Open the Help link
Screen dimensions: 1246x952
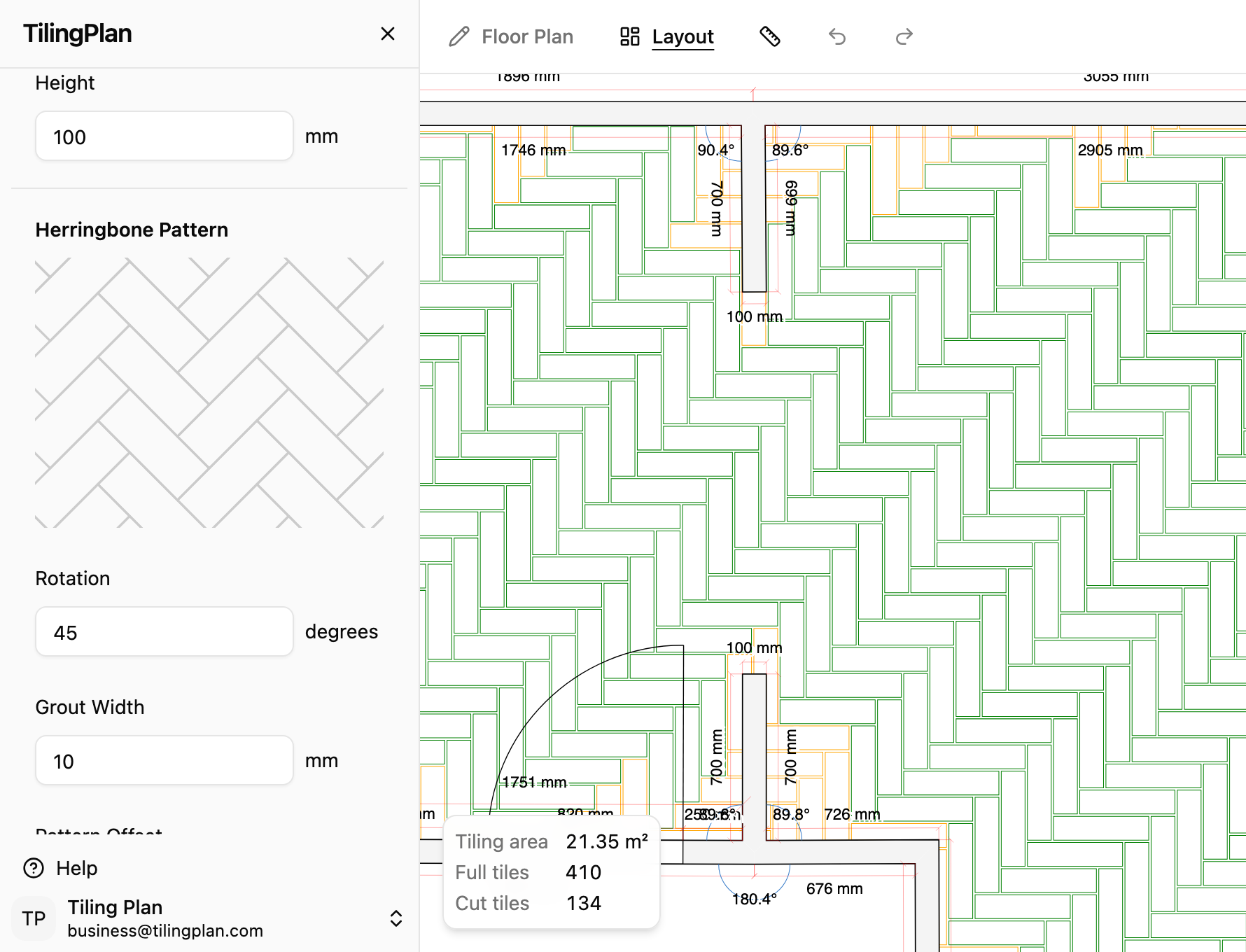77,868
